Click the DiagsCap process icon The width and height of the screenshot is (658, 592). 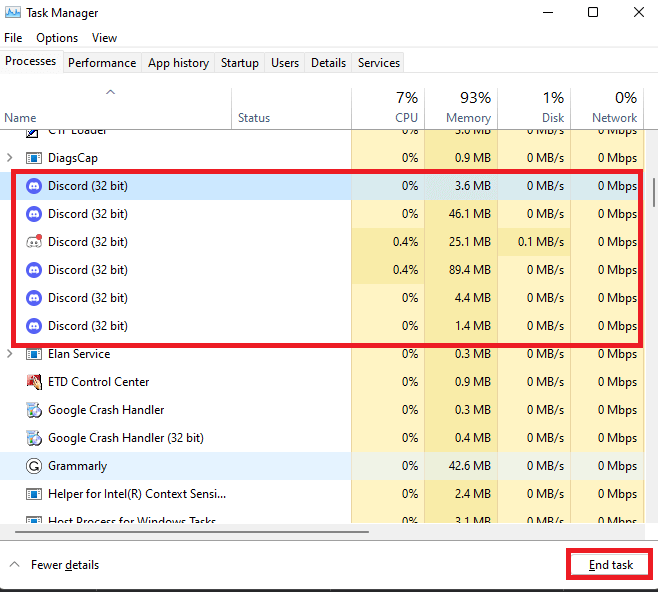[x=34, y=158]
